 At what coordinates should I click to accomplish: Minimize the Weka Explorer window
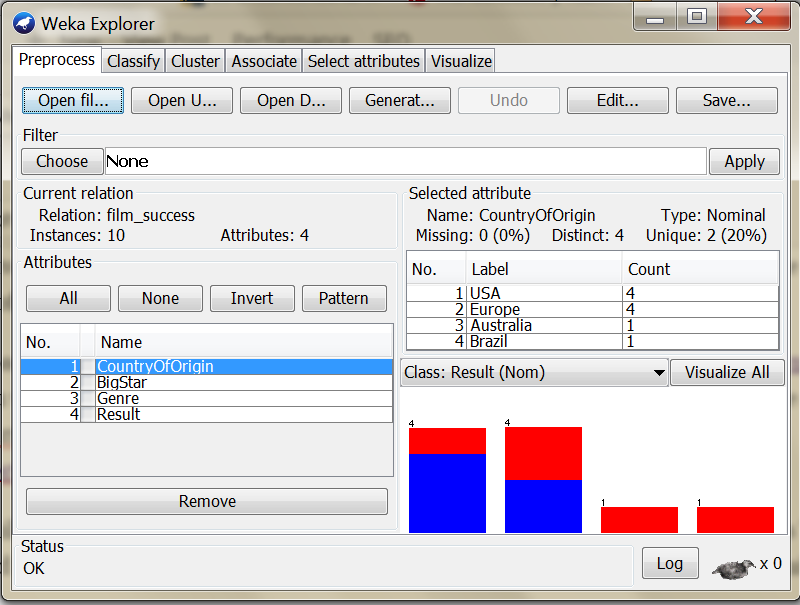click(x=655, y=16)
